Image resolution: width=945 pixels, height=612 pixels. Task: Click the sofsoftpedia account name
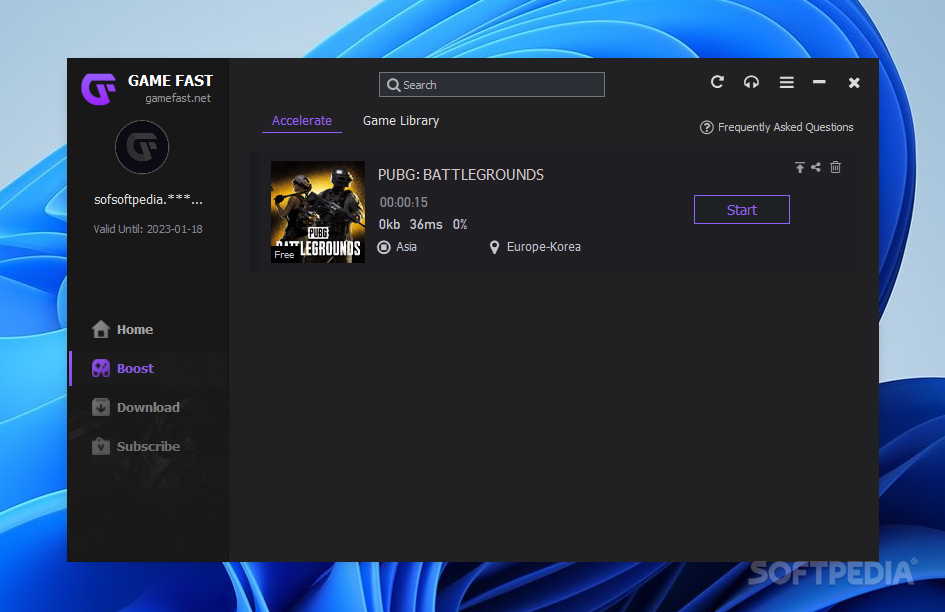point(148,200)
